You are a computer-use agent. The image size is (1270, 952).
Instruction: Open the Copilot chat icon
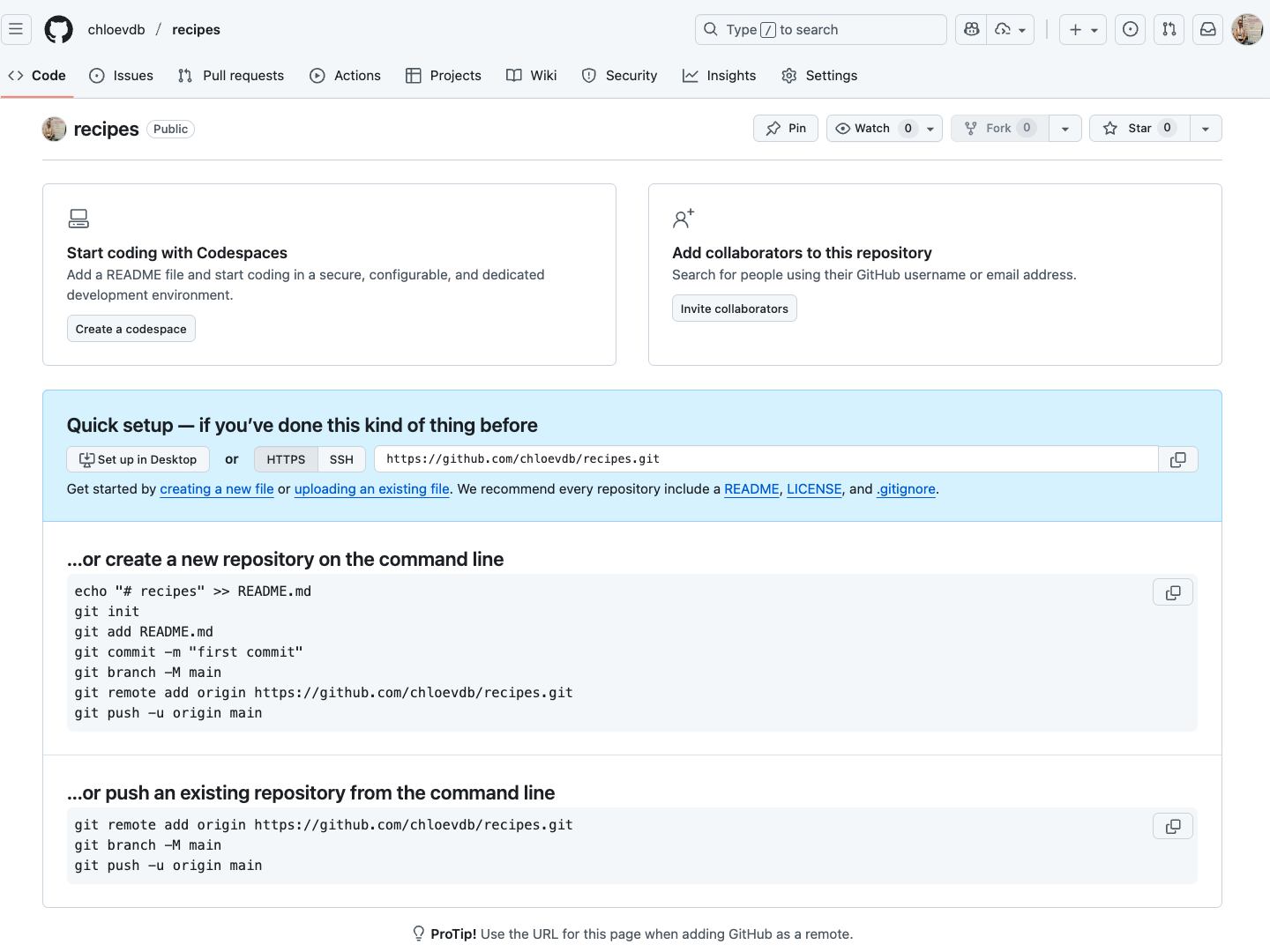click(x=971, y=29)
